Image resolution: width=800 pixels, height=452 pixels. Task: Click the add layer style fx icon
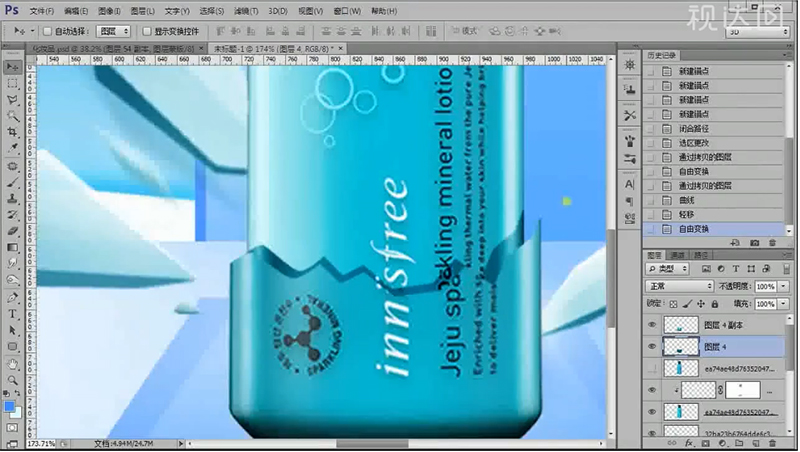tap(689, 443)
